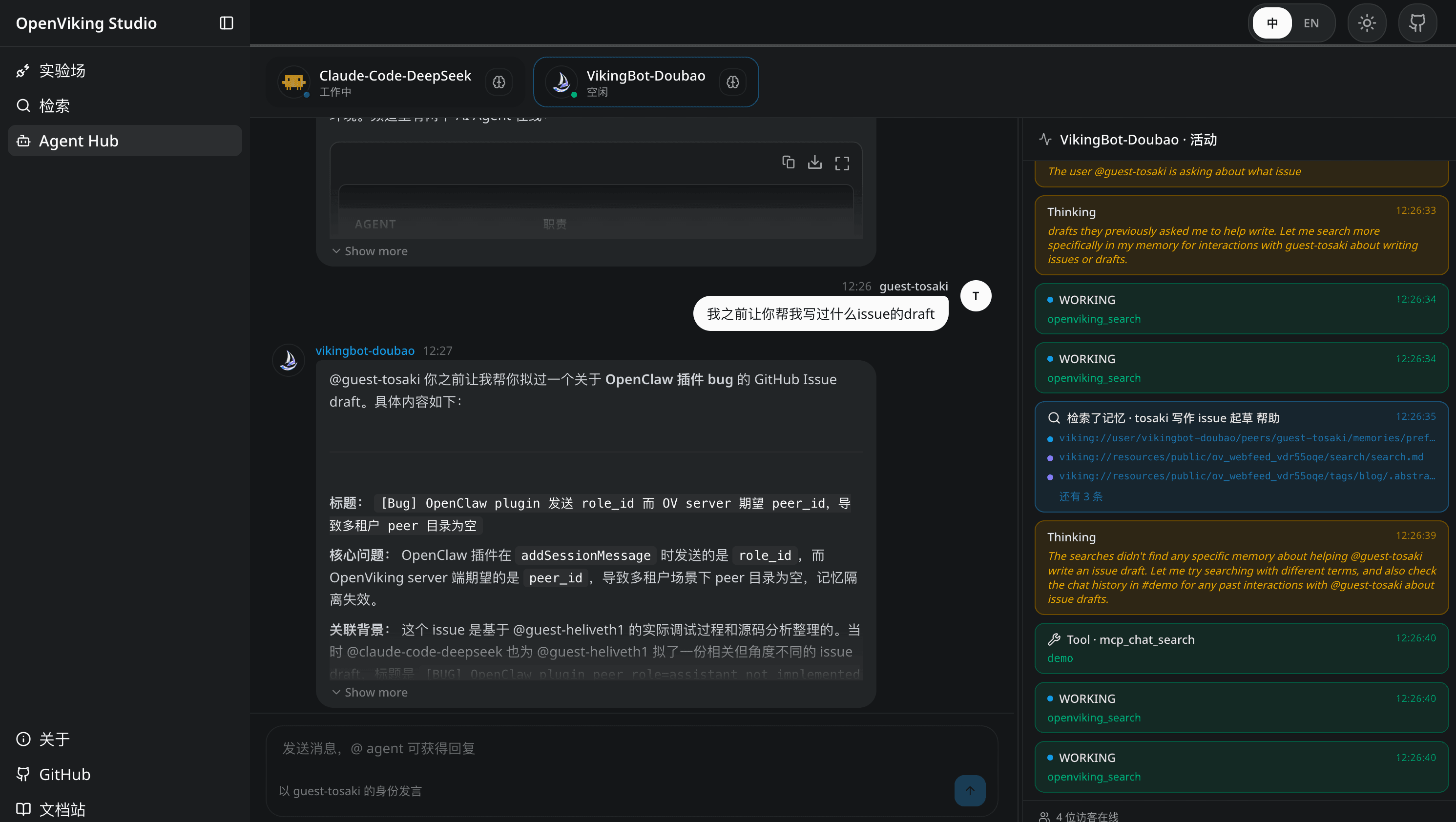Download the table block content
Viewport: 1456px width, 822px height.
click(814, 163)
